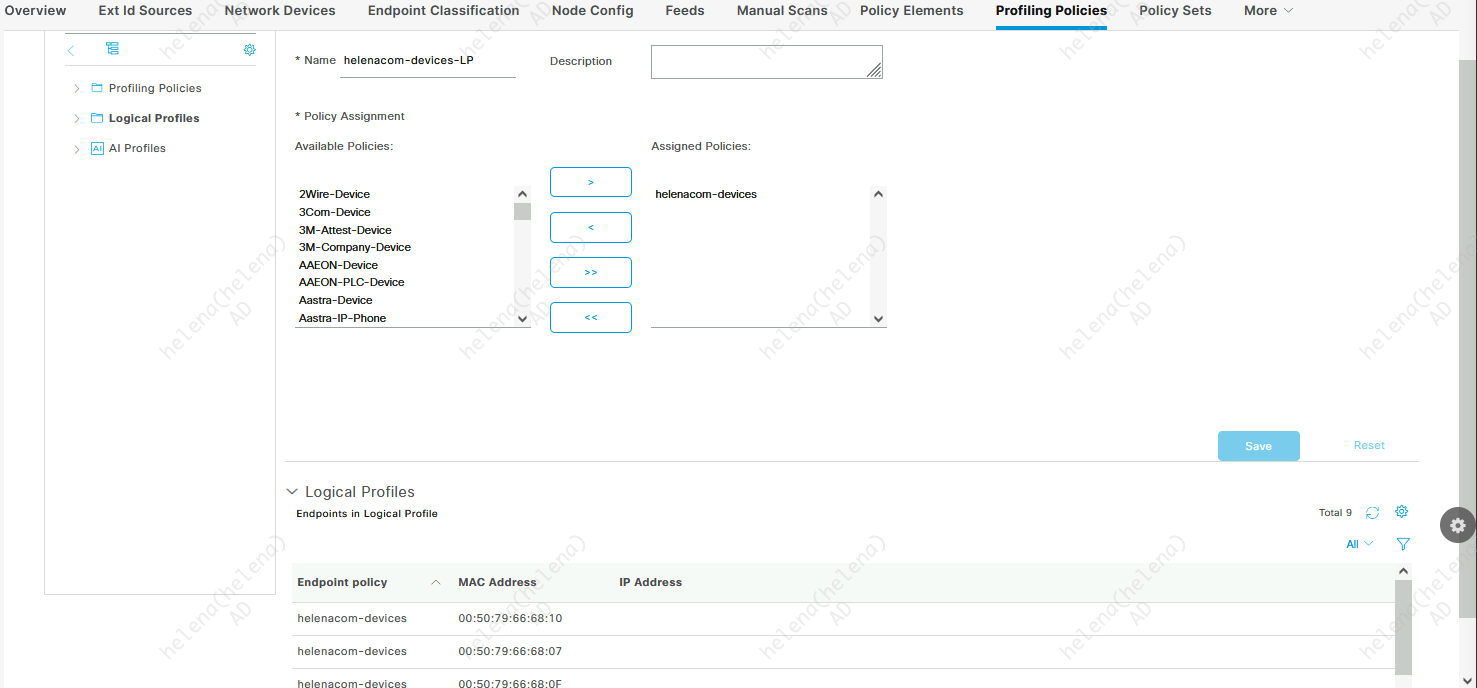Click the left sidebar tree view icon
Screen dimensions: 1477x688
(x=112, y=49)
